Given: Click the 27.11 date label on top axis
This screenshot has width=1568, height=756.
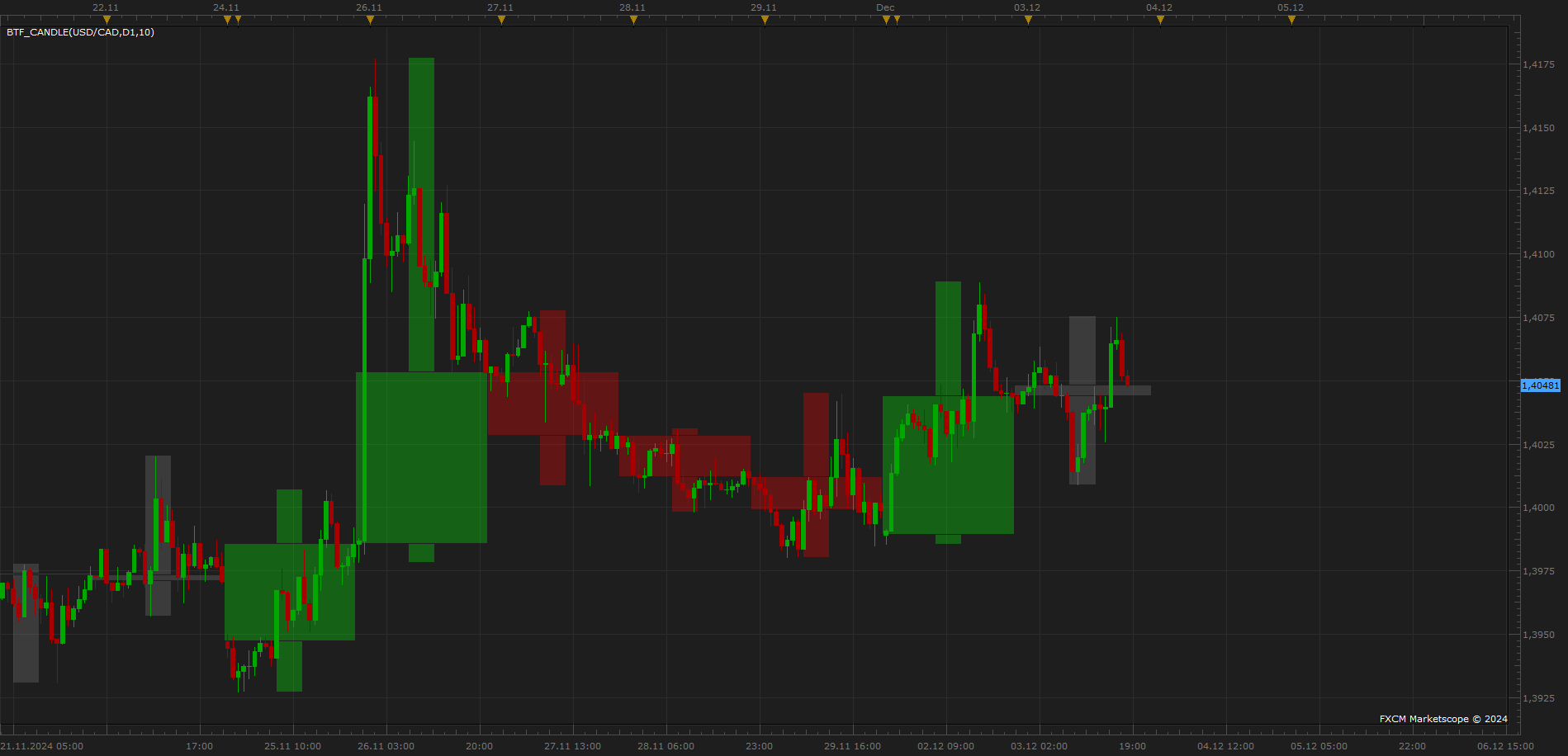Looking at the screenshot, I should pyautogui.click(x=500, y=7).
